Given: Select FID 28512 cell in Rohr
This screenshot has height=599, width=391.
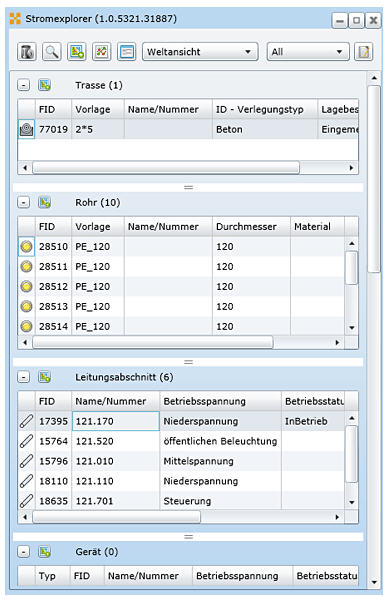Looking at the screenshot, I should (53, 286).
